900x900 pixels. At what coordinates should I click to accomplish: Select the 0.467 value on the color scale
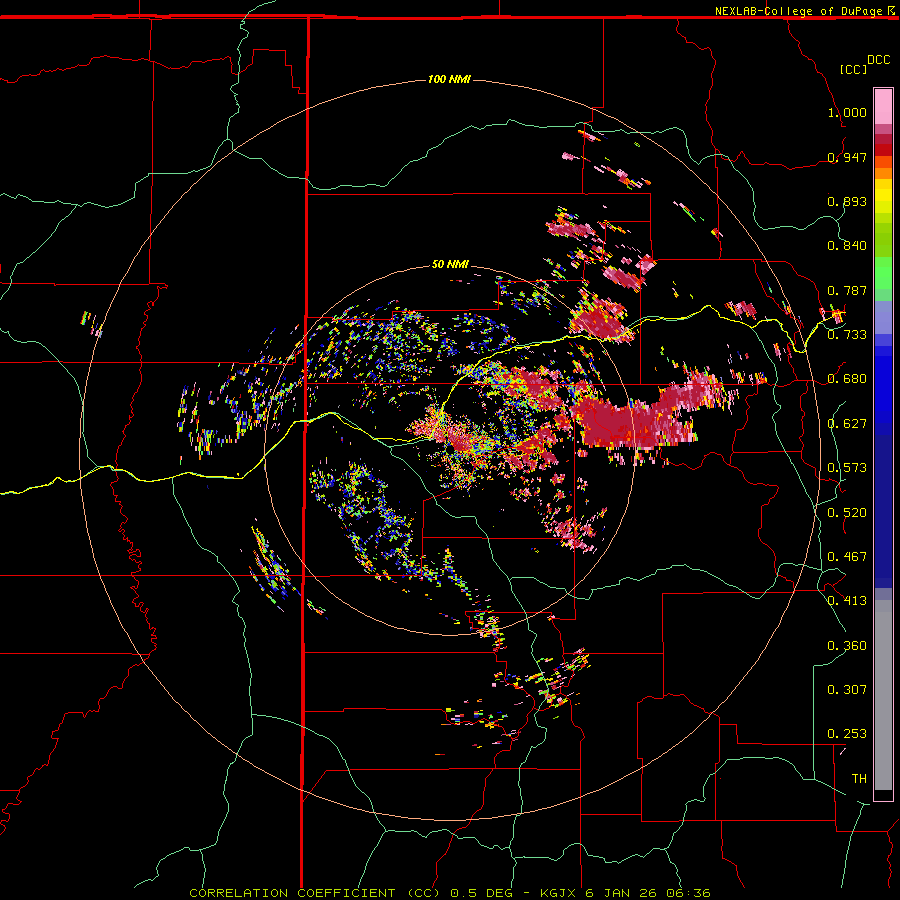click(847, 556)
